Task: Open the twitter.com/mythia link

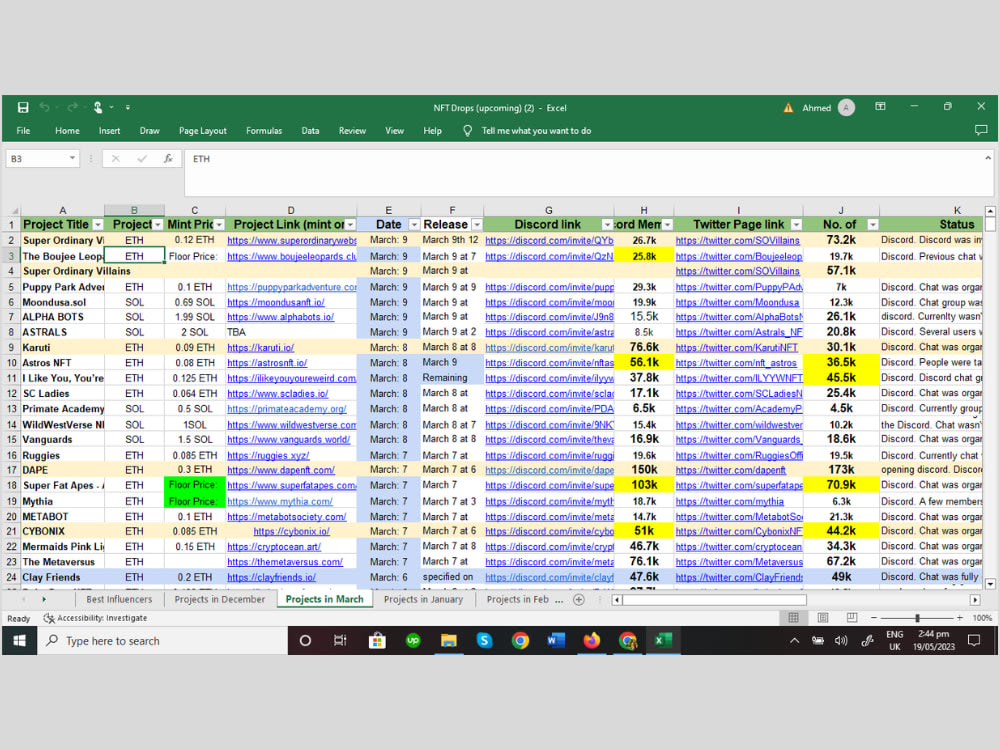Action: [x=730, y=501]
